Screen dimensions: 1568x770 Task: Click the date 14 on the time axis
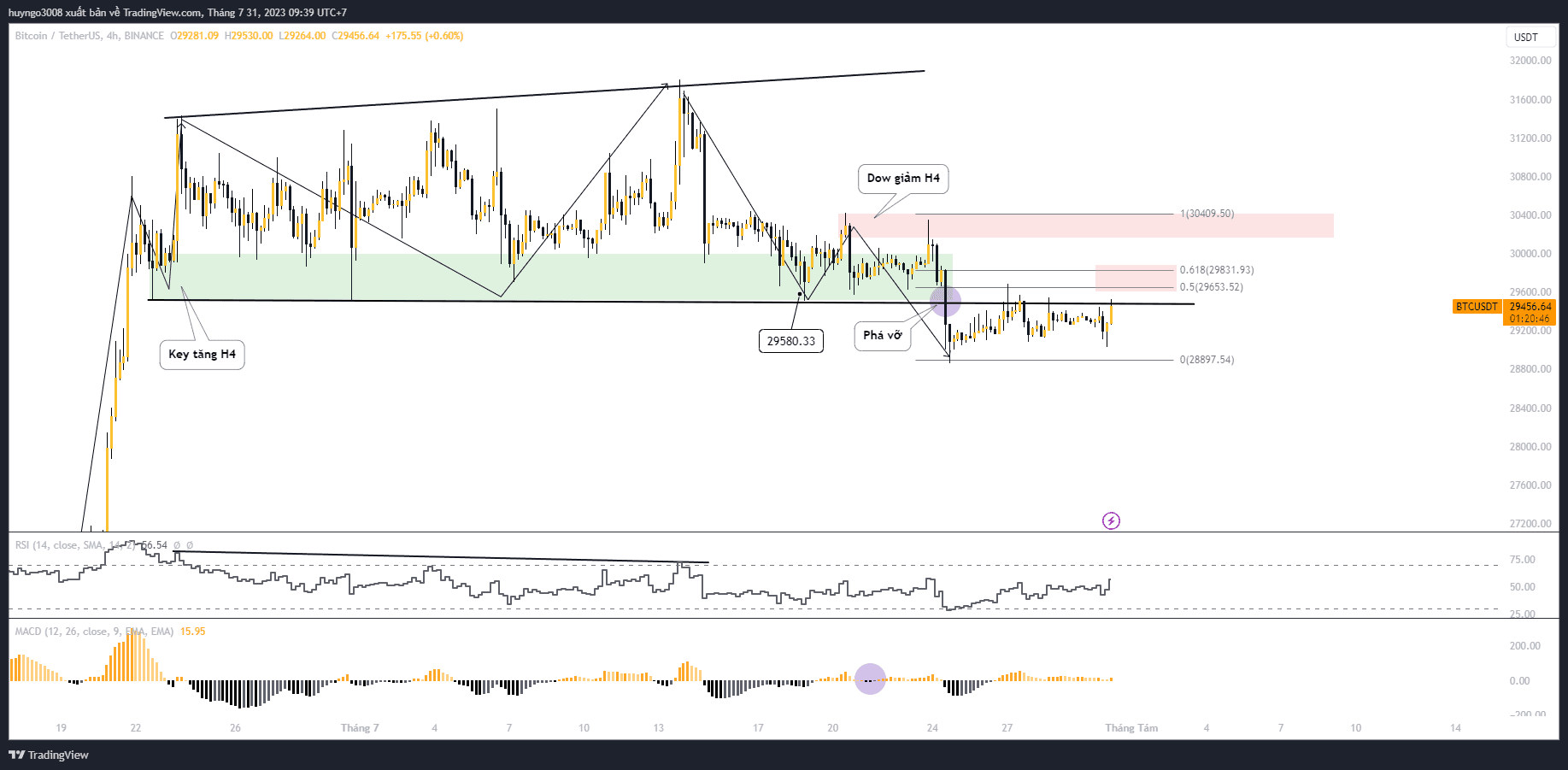tap(1455, 728)
